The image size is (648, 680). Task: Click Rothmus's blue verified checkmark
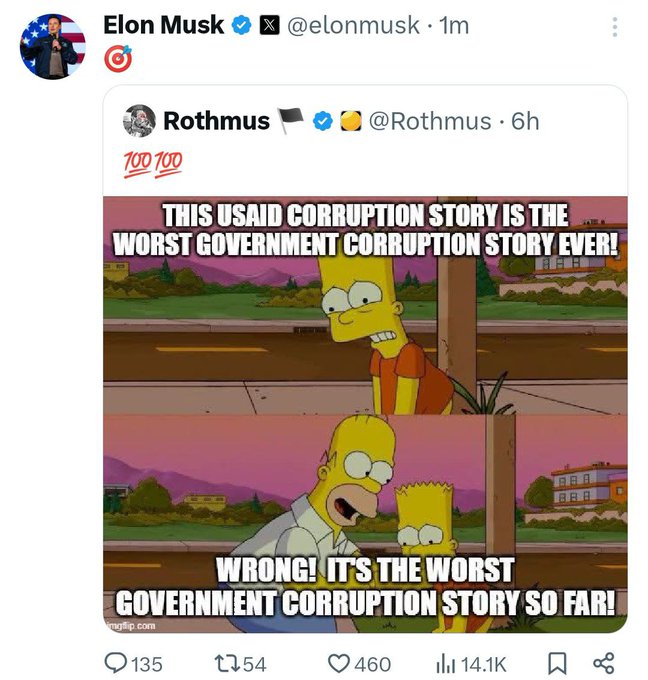[323, 122]
